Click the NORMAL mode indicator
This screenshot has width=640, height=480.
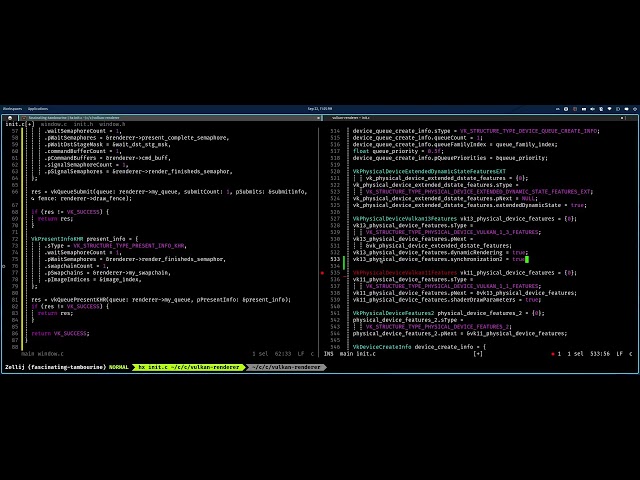119,367
